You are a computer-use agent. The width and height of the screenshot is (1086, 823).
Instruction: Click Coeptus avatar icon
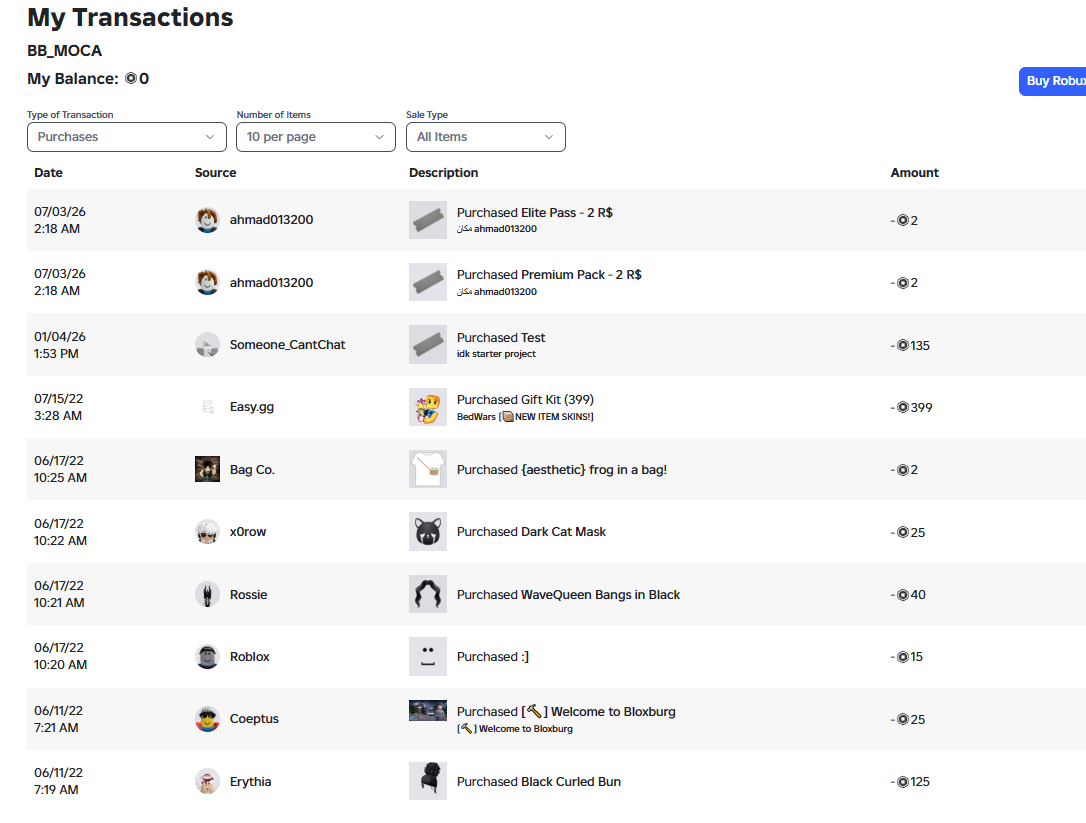(207, 719)
